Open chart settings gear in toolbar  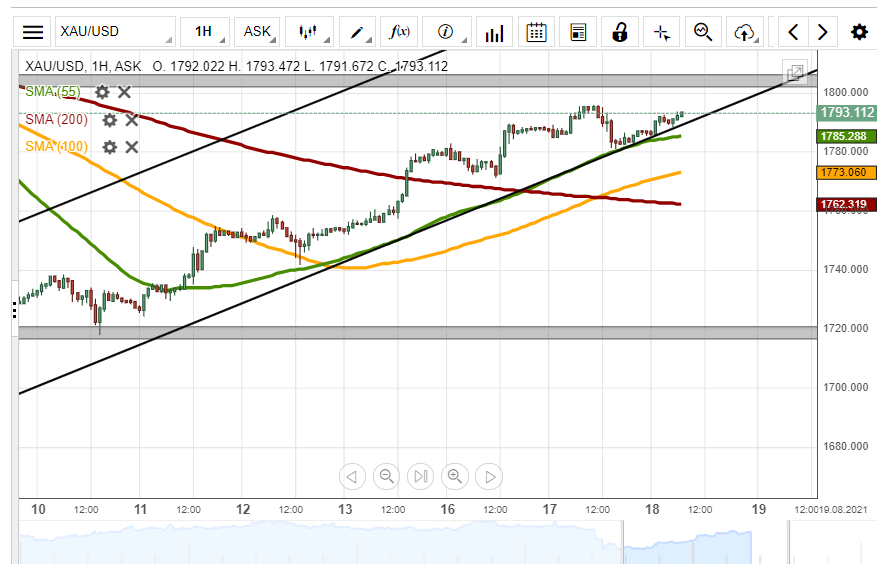coord(859,32)
